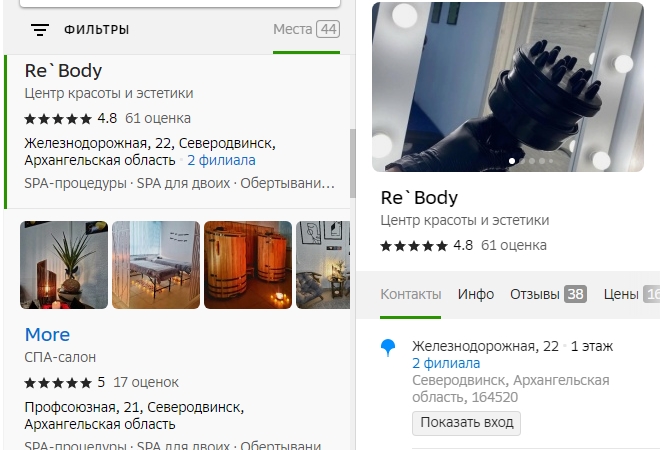Click star rating in Re`Body details card

coord(414,246)
